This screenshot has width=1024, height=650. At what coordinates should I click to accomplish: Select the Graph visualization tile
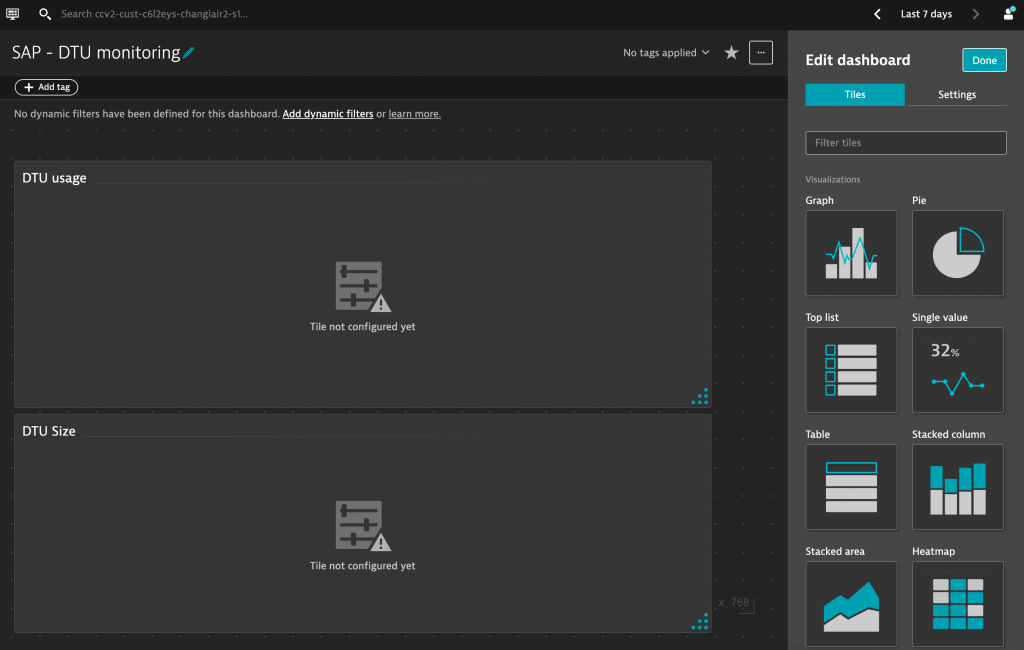[851, 253]
